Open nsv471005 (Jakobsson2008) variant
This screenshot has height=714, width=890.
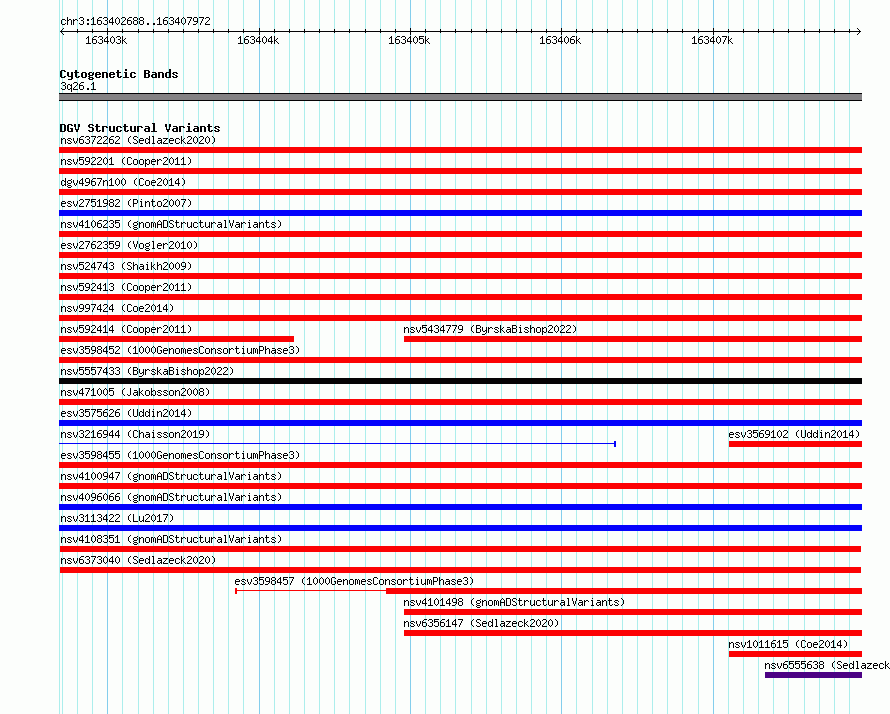(x=135, y=392)
